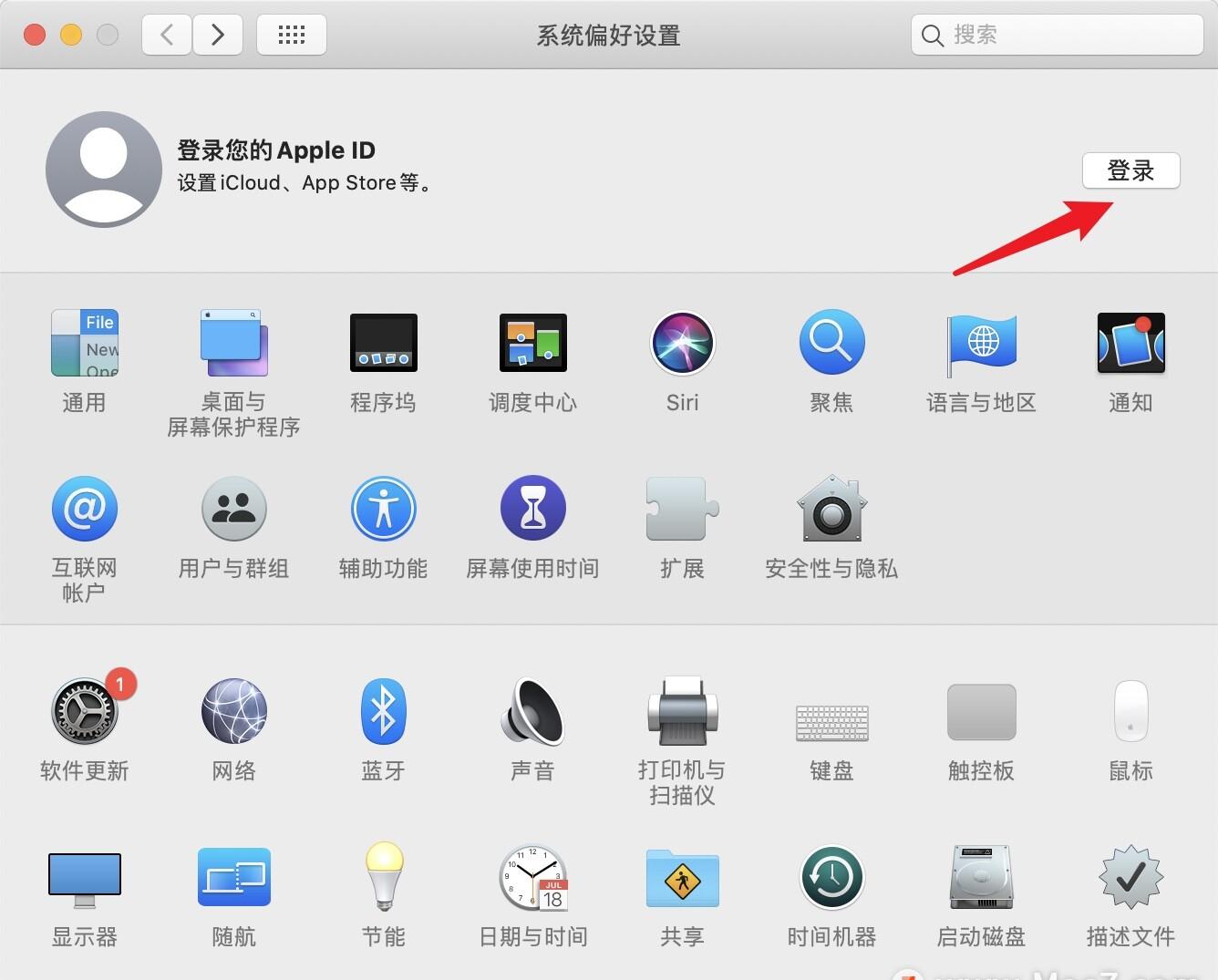Show all preferences with grid button
The height and width of the screenshot is (980, 1218).
(292, 36)
